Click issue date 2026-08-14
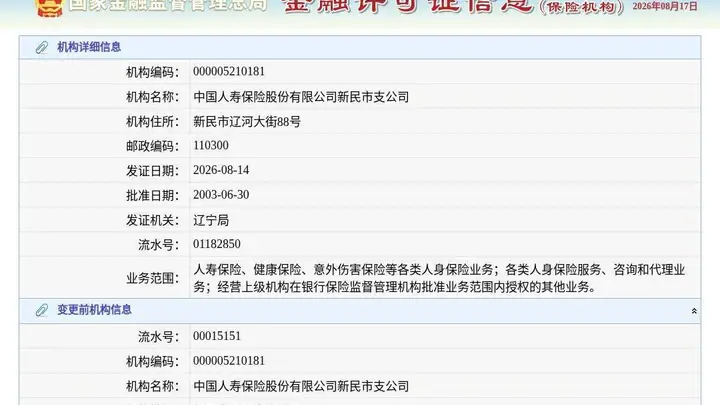The height and width of the screenshot is (405, 720). click(221, 170)
